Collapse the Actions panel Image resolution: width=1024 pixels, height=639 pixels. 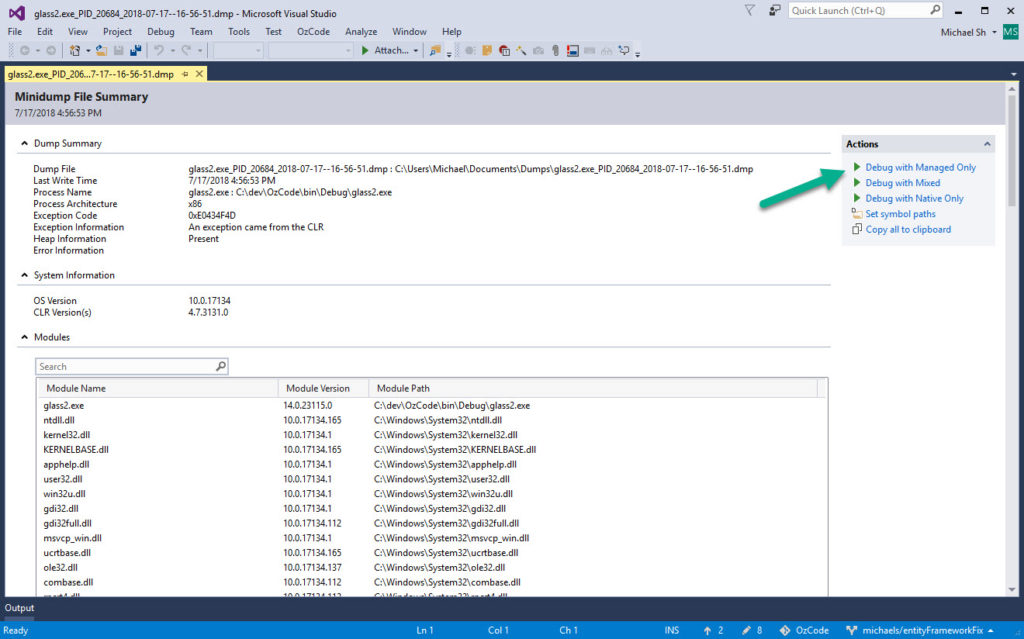(987, 144)
